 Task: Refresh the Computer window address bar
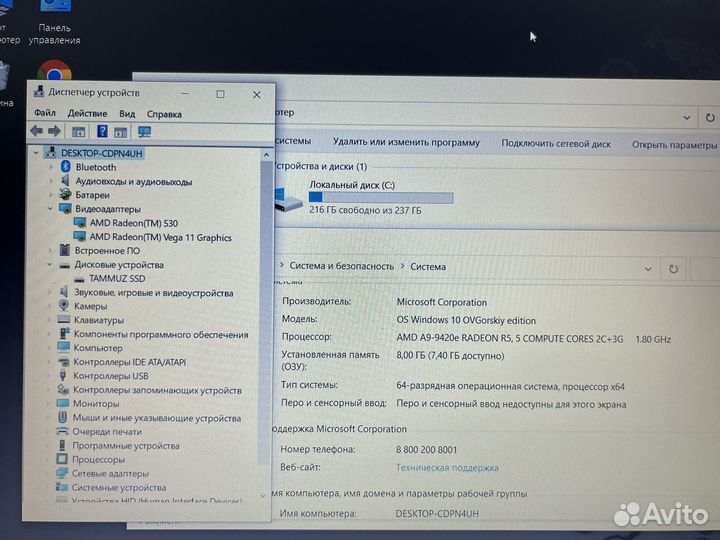point(710,118)
